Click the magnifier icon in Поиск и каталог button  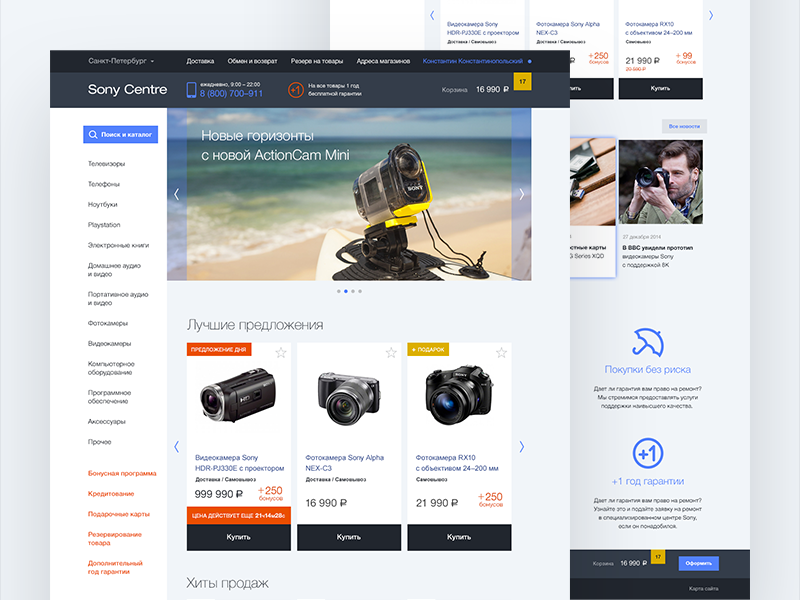point(93,135)
